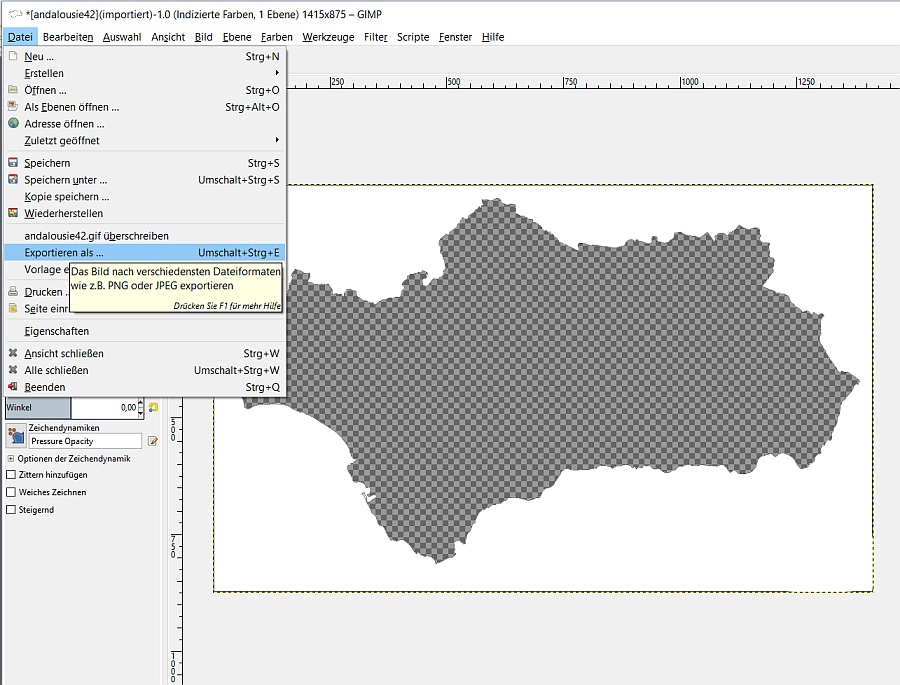This screenshot has height=685, width=900.
Task: Select Wiederherstellen in the Datei menu
Action: click(x=63, y=213)
